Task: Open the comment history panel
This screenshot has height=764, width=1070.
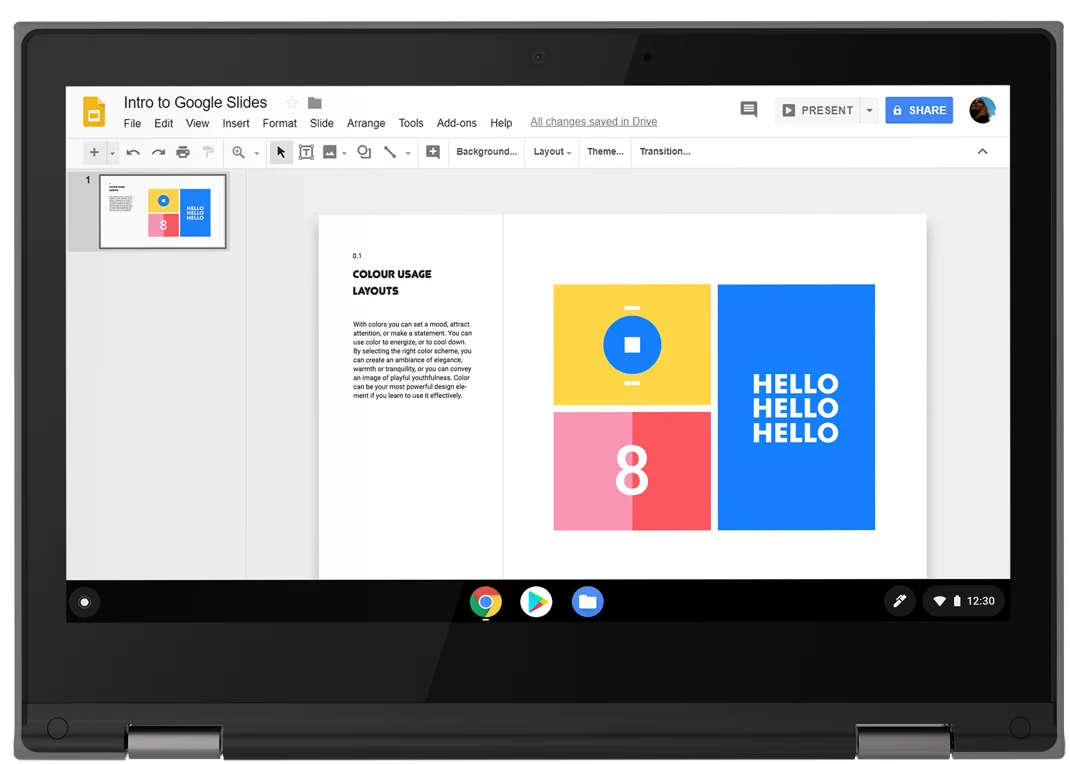Action: [x=748, y=110]
